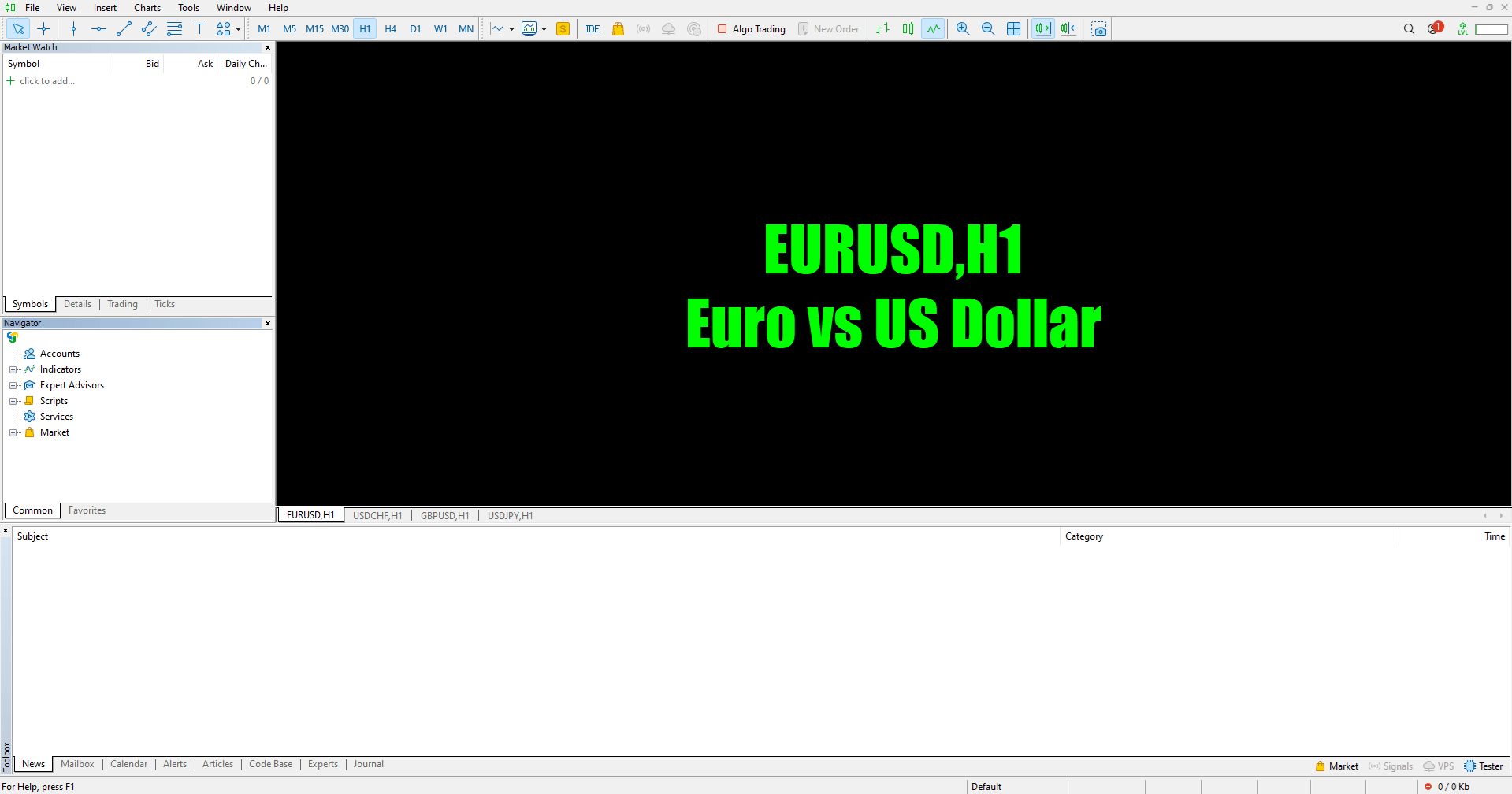The height and width of the screenshot is (794, 1512).
Task: Click the New Order button
Action: (828, 29)
